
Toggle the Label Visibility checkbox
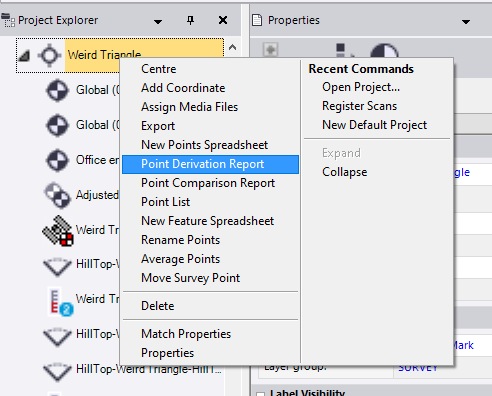pyautogui.click(x=261, y=394)
